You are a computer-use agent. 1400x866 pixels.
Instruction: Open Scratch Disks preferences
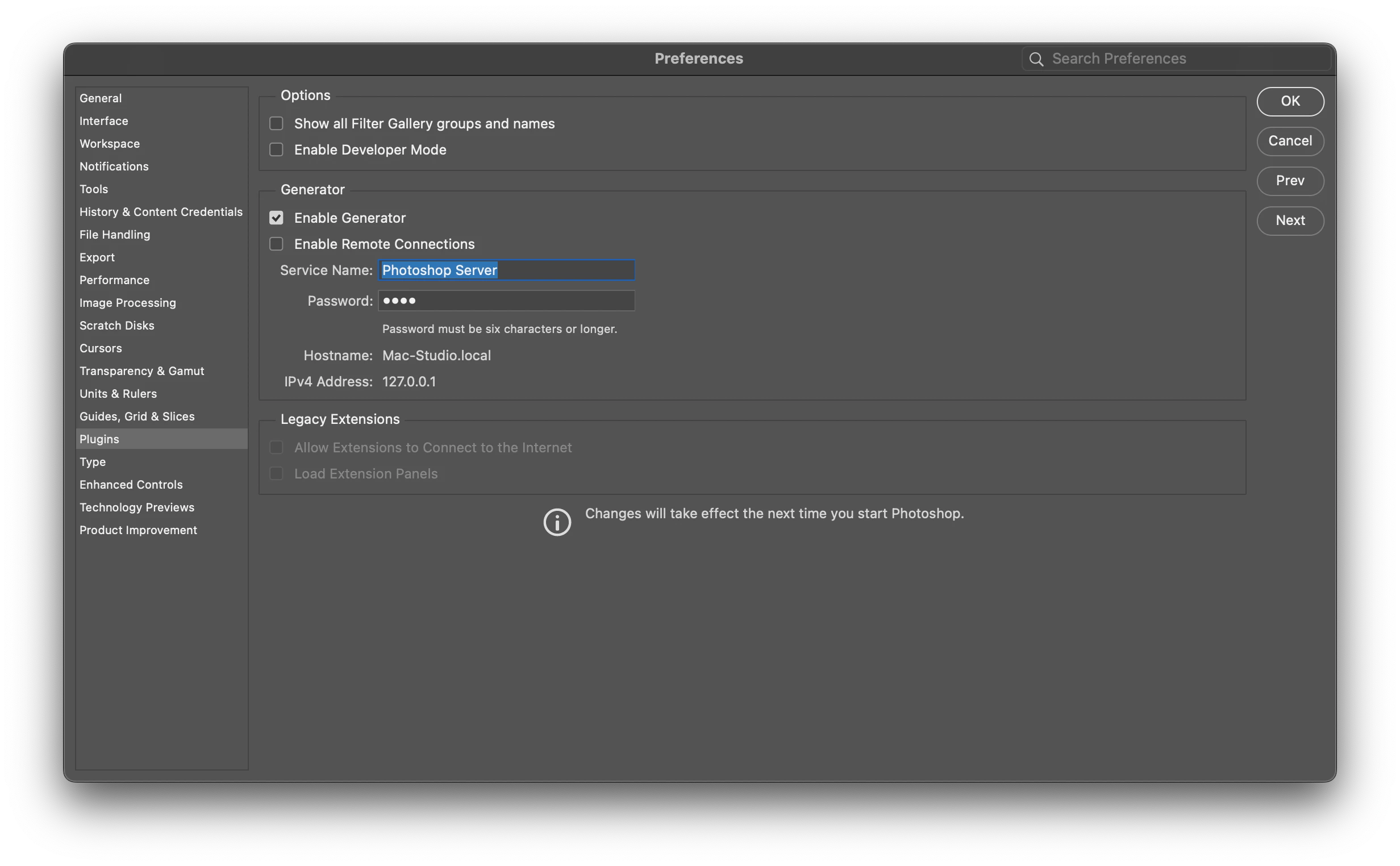click(x=117, y=326)
